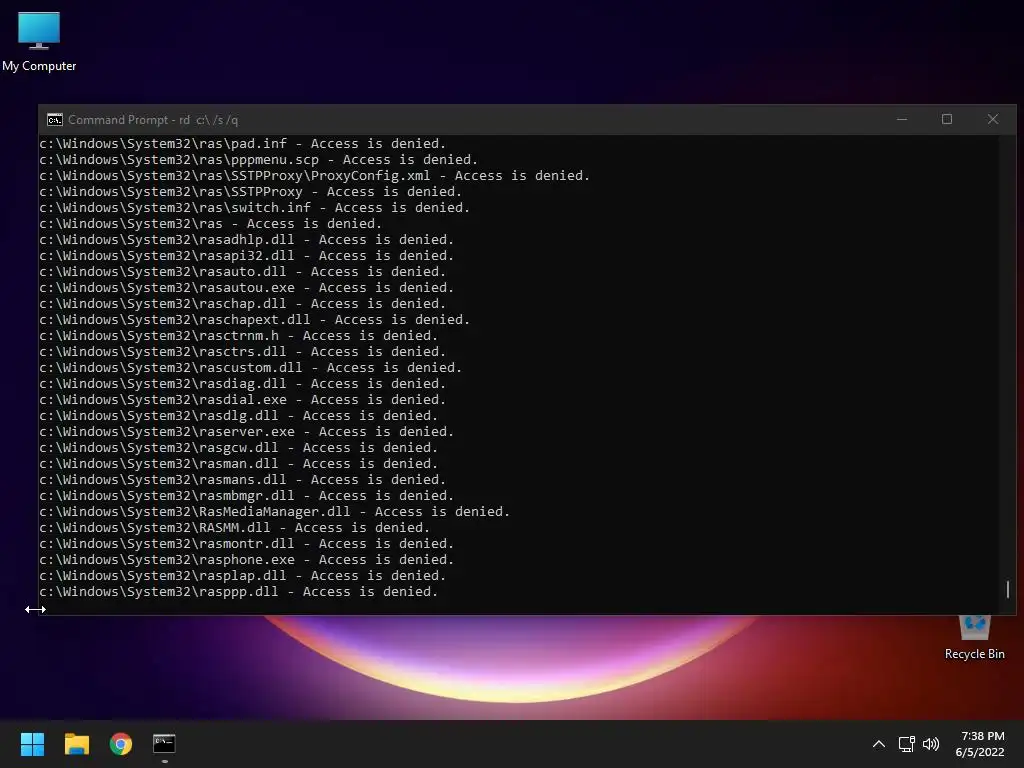Close the Command Prompt window
The width and height of the screenshot is (1024, 768).
(x=993, y=120)
